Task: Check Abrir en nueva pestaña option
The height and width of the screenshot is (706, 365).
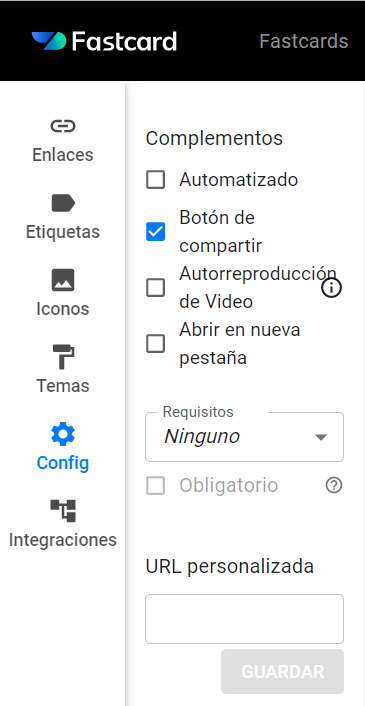Action: coord(156,344)
